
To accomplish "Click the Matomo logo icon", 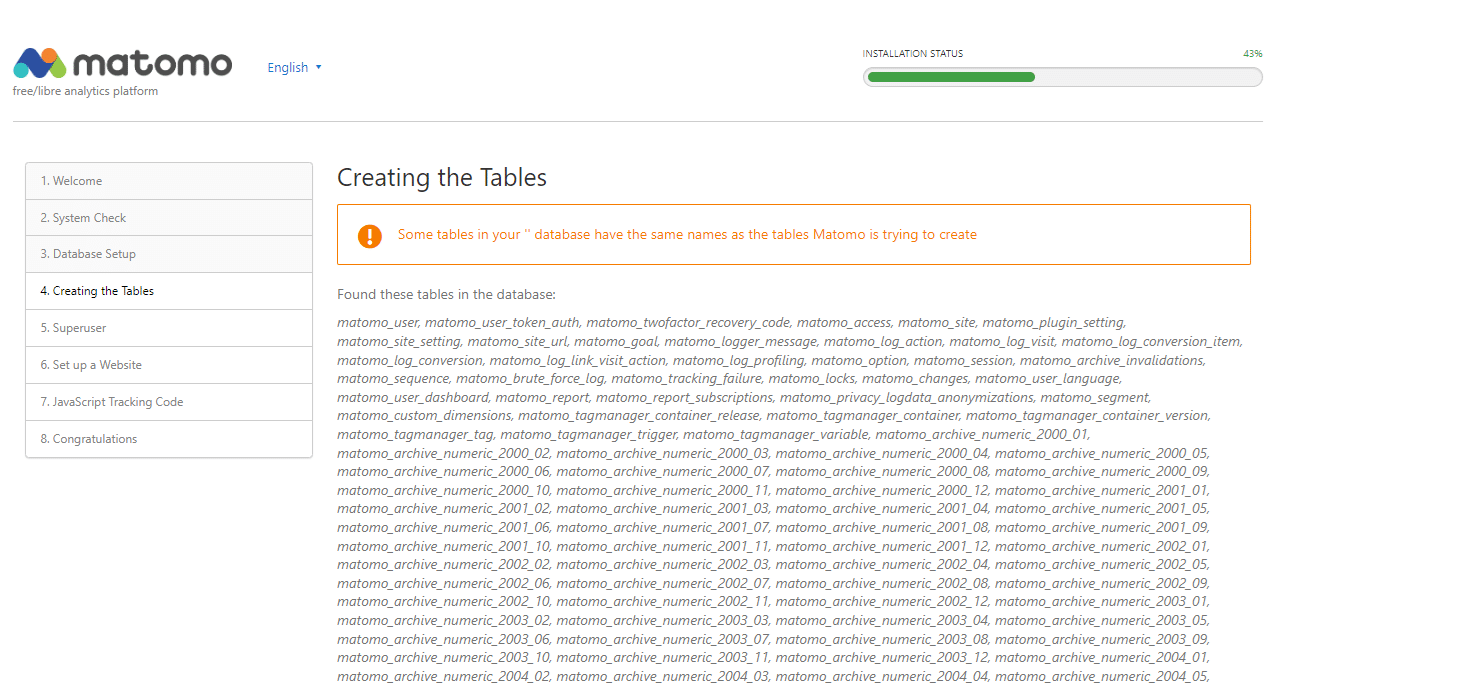I will (x=40, y=63).
